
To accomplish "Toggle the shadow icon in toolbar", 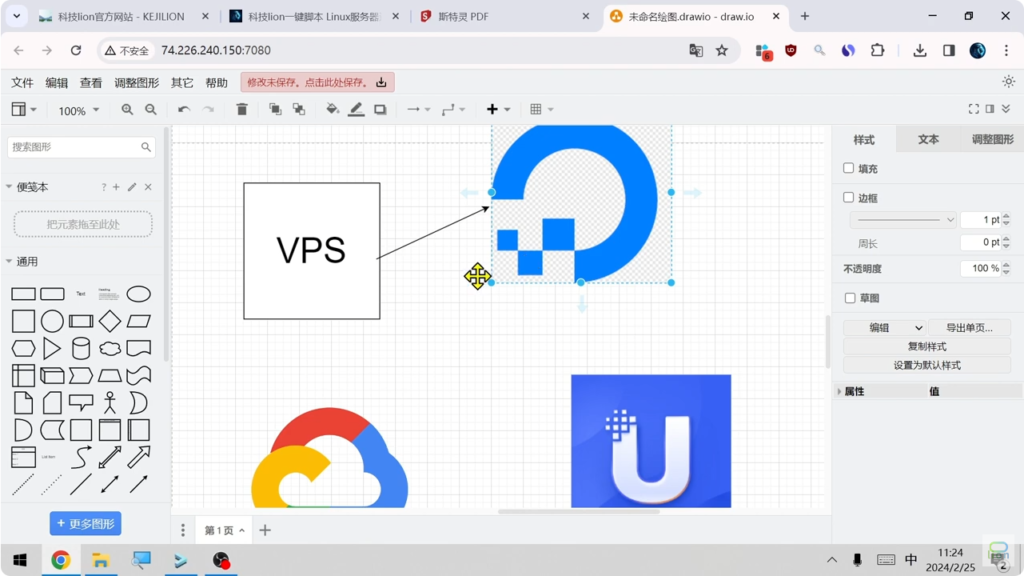I will pyautogui.click(x=380, y=110).
